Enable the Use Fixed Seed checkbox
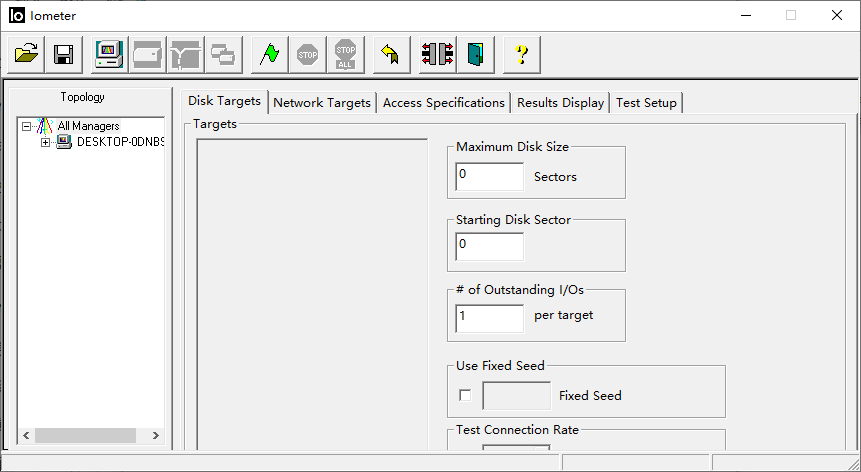The image size is (861, 472). 465,395
